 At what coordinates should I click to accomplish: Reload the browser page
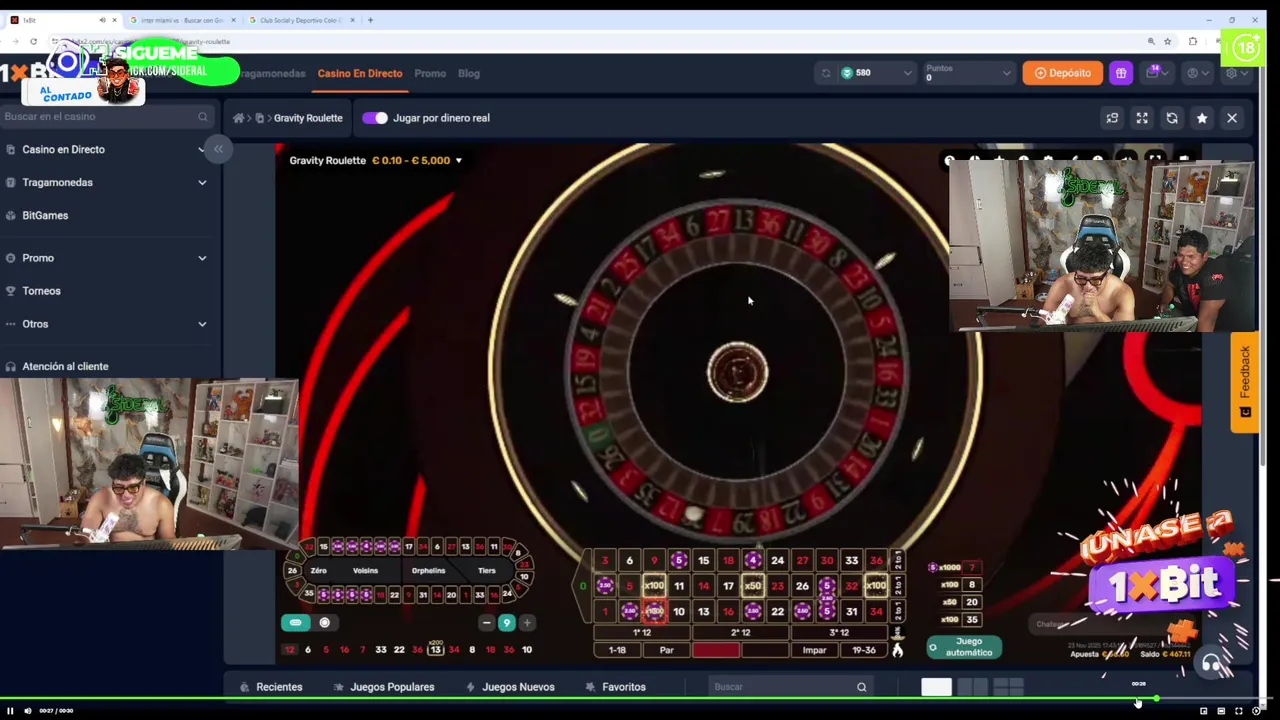[33, 41]
